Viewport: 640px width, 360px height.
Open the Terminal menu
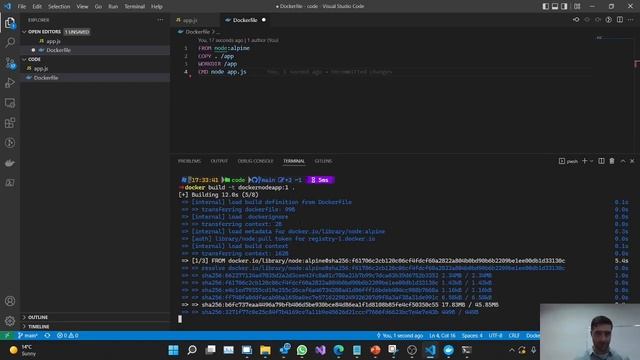point(134,7)
